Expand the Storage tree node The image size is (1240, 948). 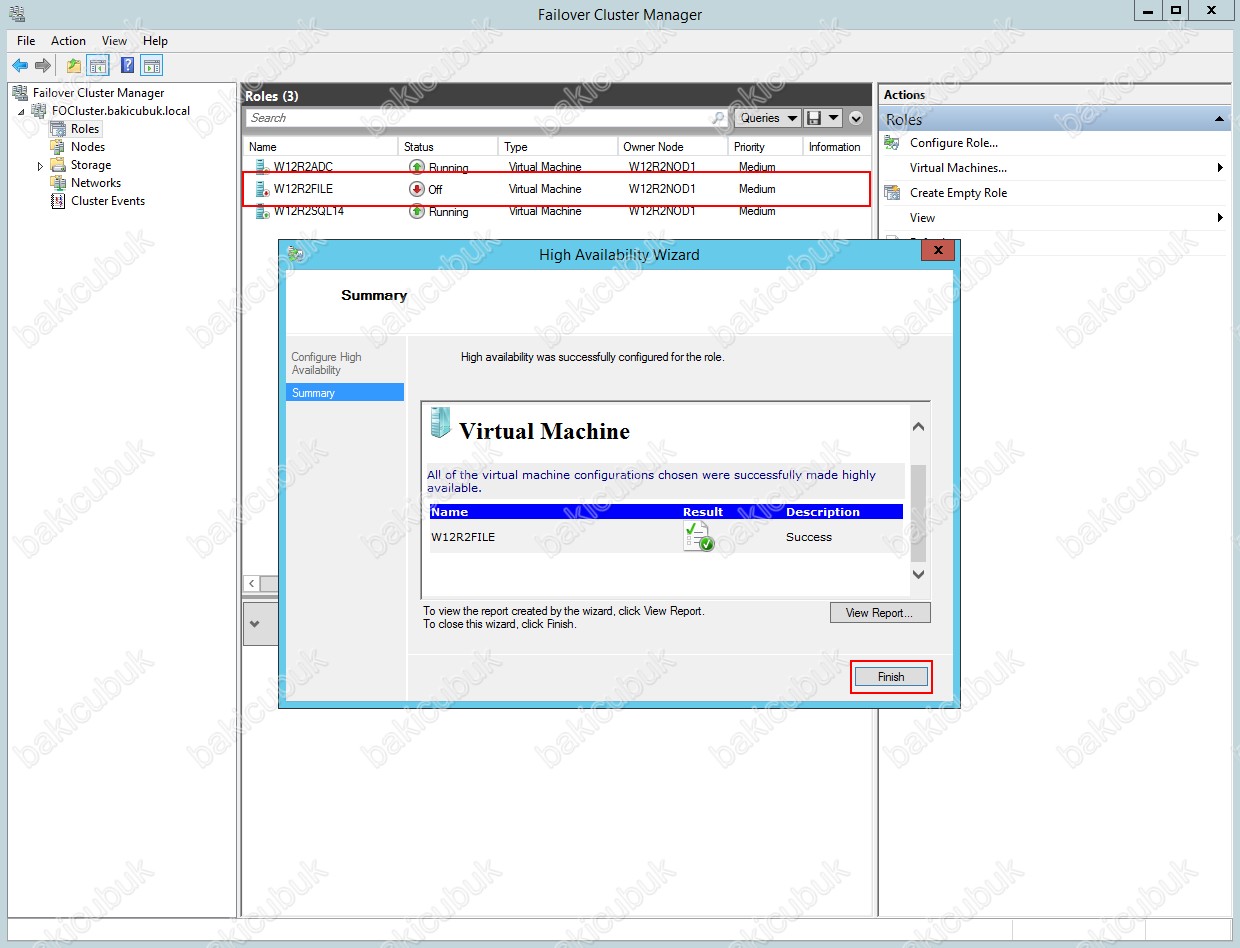(x=40, y=166)
